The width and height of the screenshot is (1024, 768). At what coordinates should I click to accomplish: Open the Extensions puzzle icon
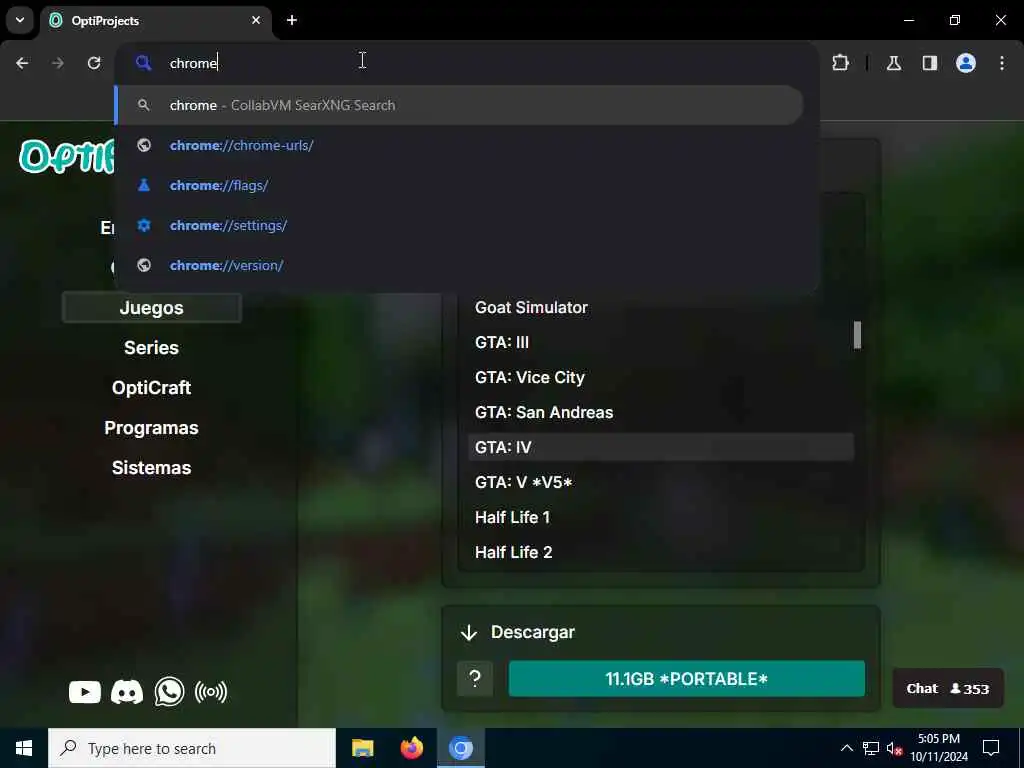pyautogui.click(x=840, y=63)
